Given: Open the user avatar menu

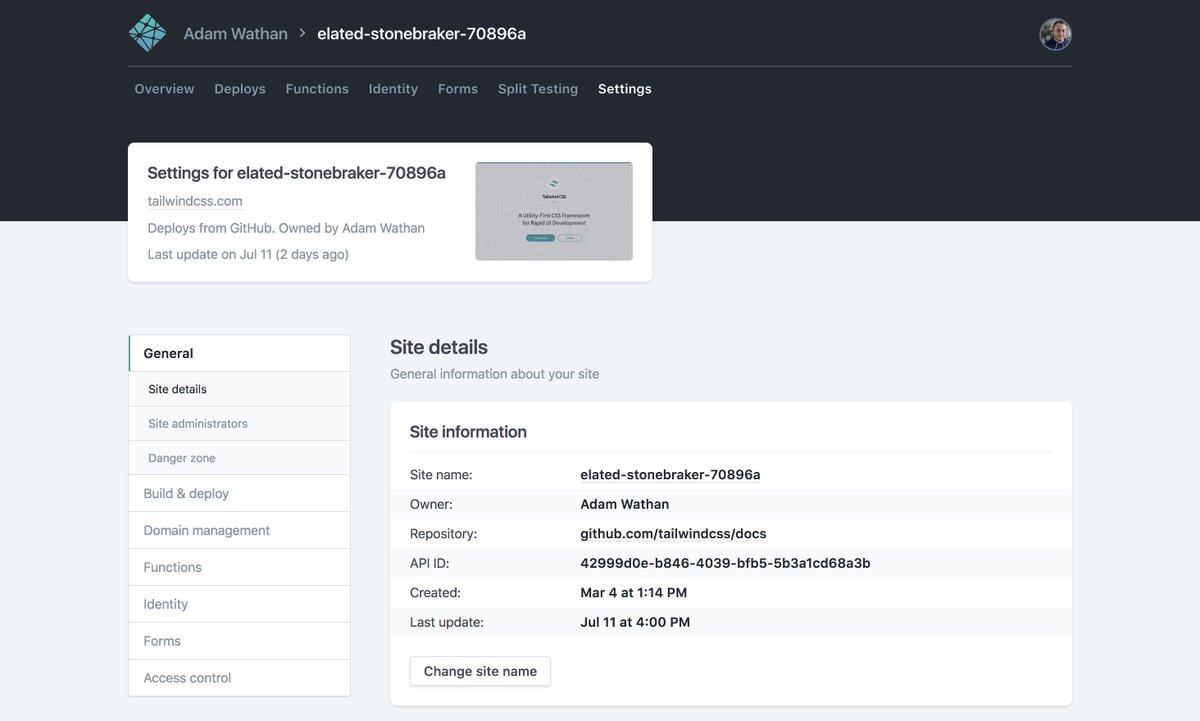Looking at the screenshot, I should tap(1055, 34).
